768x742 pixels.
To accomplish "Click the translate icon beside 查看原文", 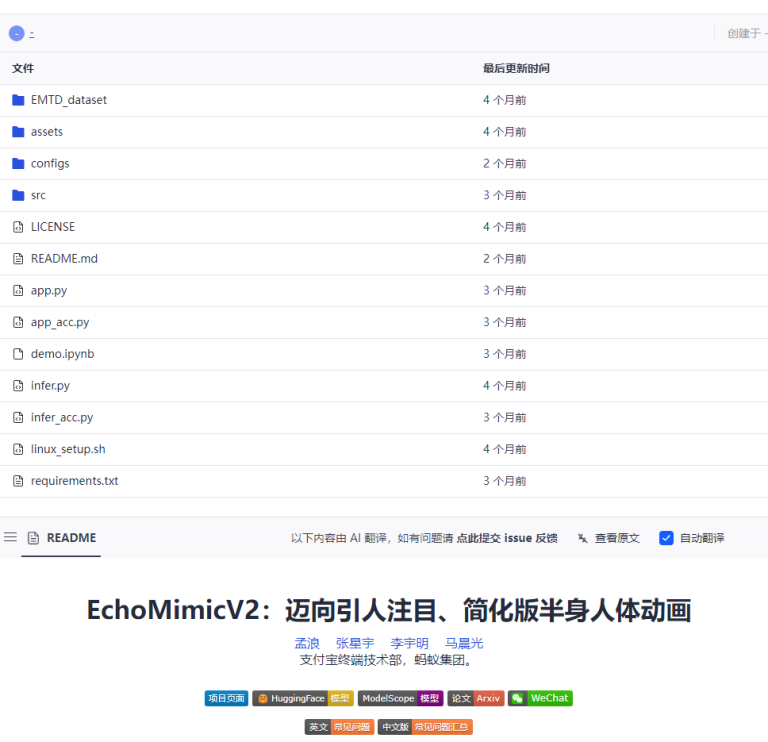I will coord(582,538).
